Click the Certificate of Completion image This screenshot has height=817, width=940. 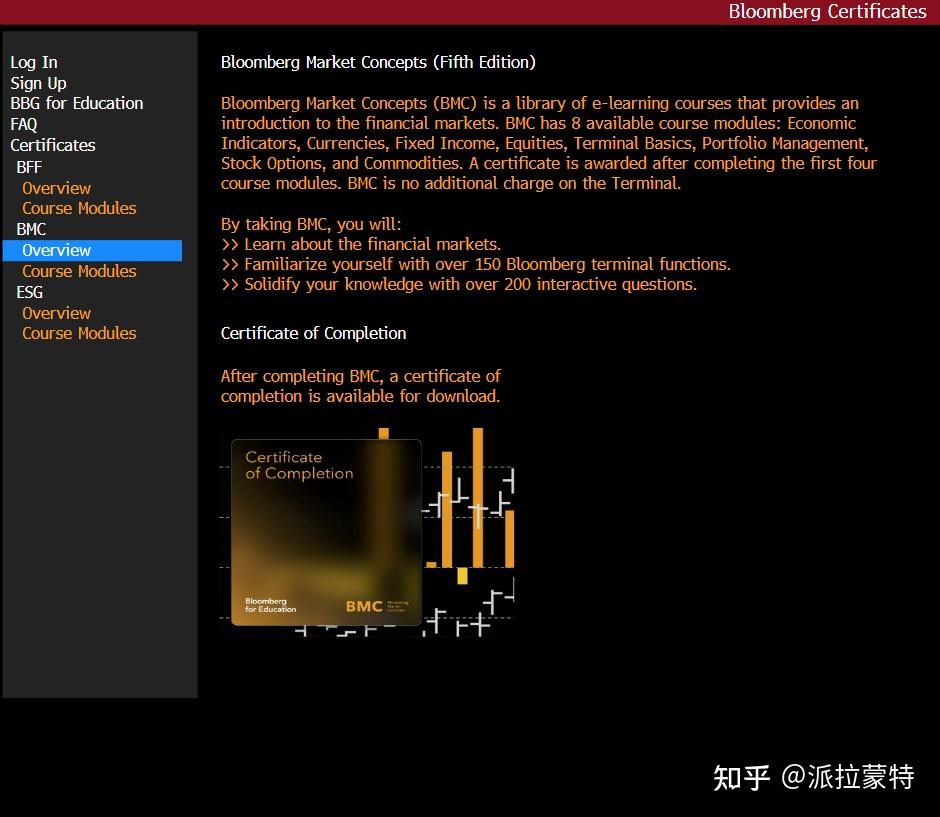[367, 532]
